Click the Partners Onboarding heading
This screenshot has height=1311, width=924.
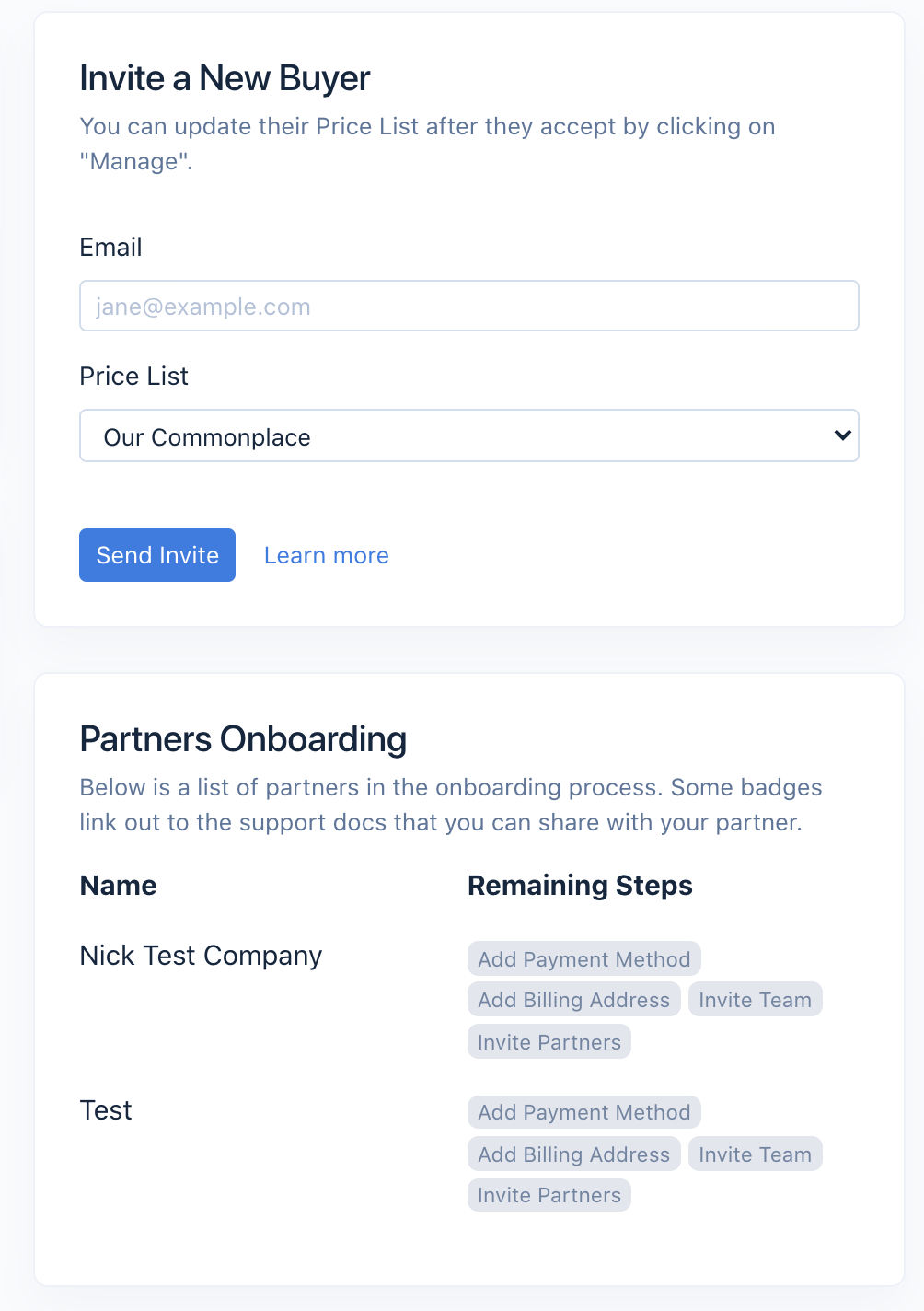[x=243, y=739]
